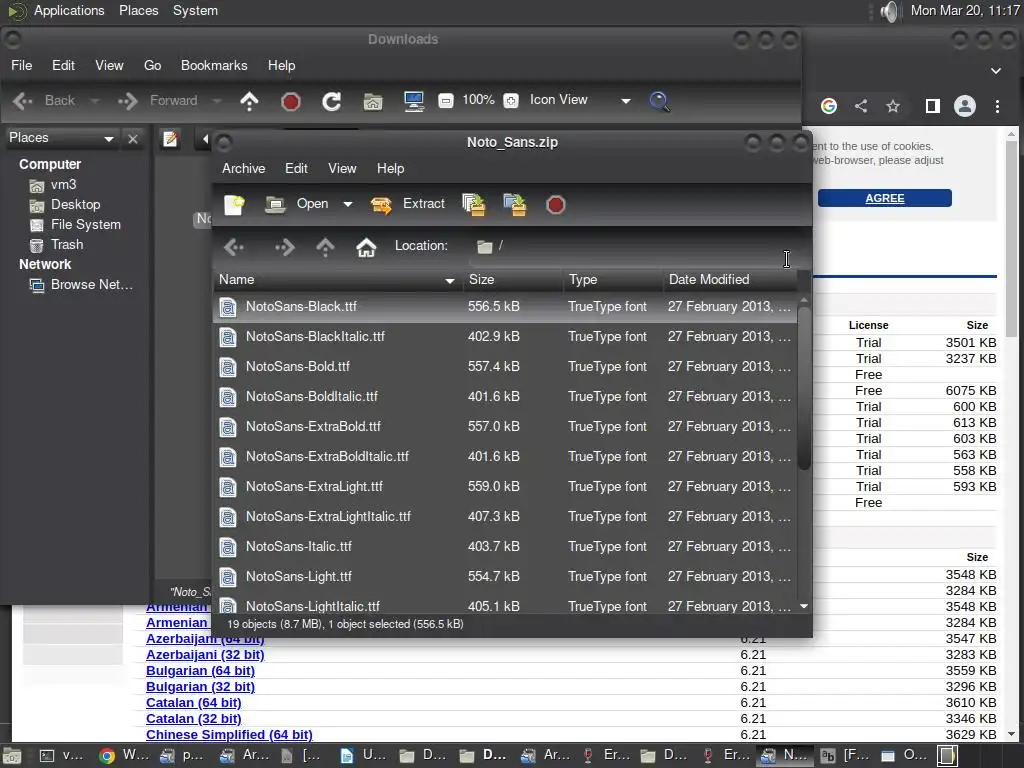Go up one level in archive
The image size is (1024, 768).
[x=325, y=247]
